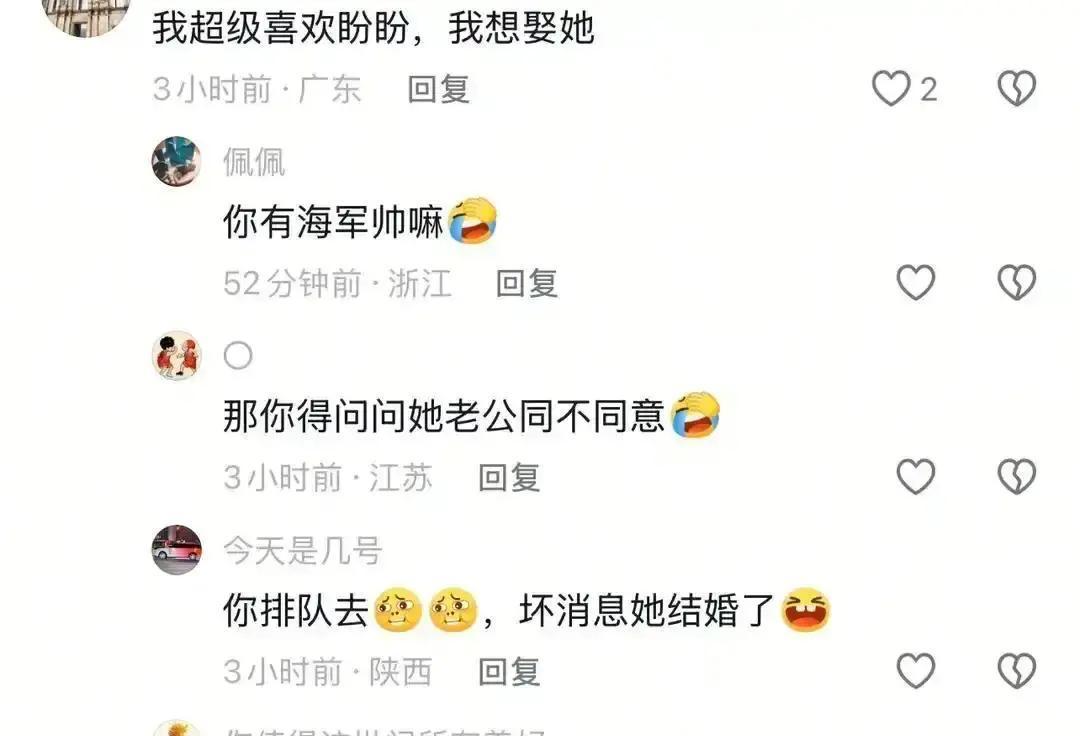Viewport: 1080px width, 736px height.
Task: Reply to the 陕西 comment
Action: click(x=510, y=672)
